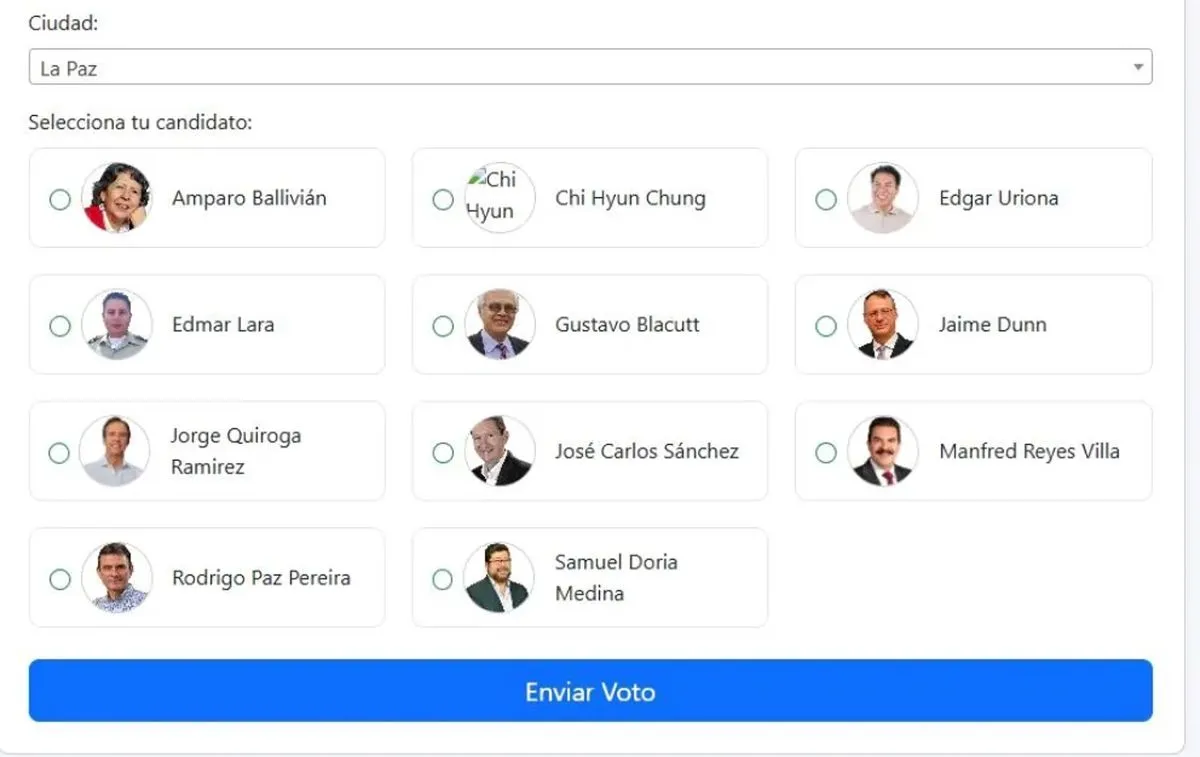The width and height of the screenshot is (1200, 757).
Task: Select the Jorge Quiroga Ramirez radio button
Action: 60,453
